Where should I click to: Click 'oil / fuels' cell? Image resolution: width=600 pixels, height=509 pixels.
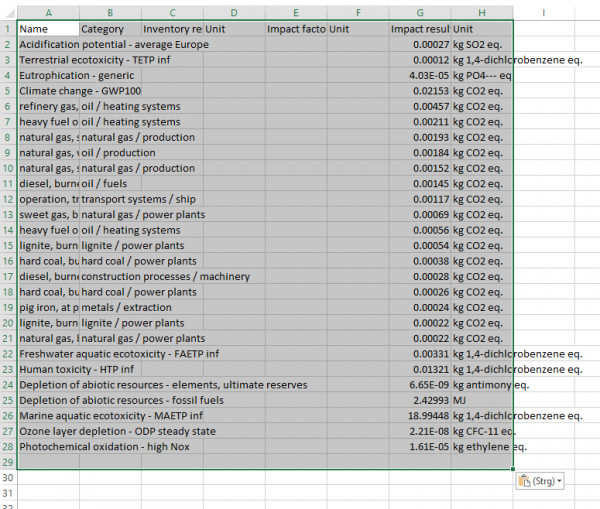click(110, 184)
